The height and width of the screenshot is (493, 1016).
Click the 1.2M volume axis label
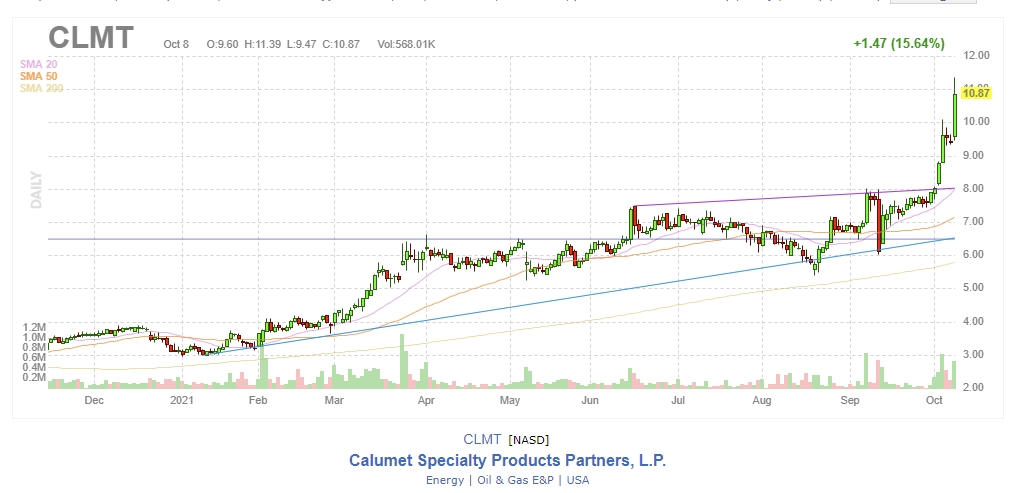(x=32, y=327)
